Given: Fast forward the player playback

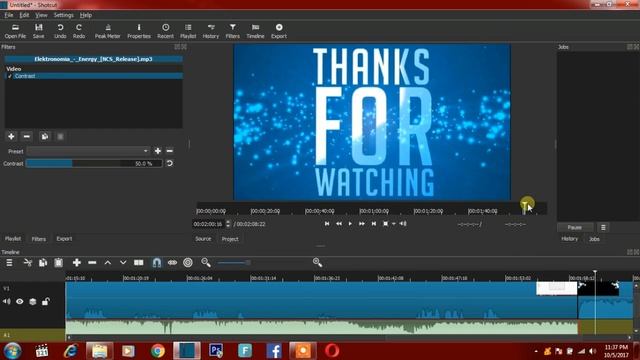Looking at the screenshot, I should (x=362, y=224).
